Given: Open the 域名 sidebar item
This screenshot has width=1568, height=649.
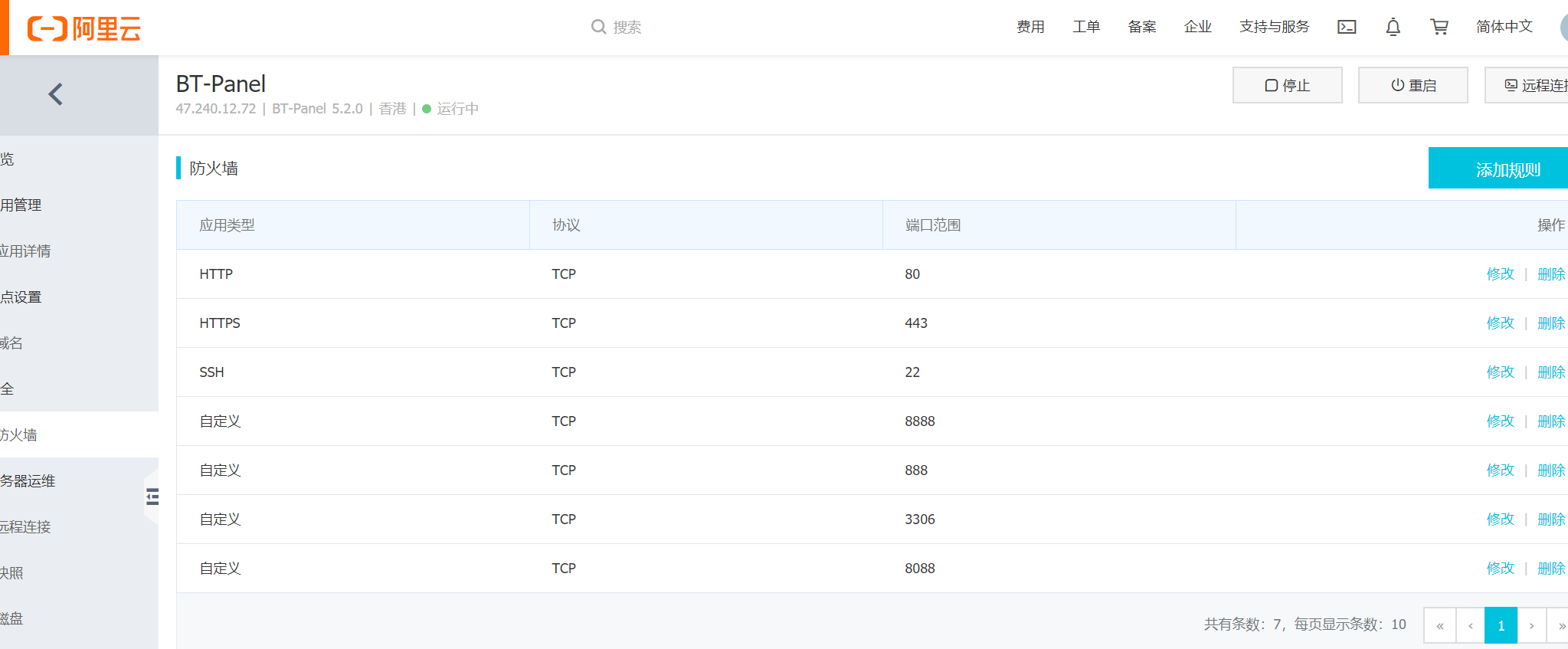Looking at the screenshot, I should tap(79, 343).
